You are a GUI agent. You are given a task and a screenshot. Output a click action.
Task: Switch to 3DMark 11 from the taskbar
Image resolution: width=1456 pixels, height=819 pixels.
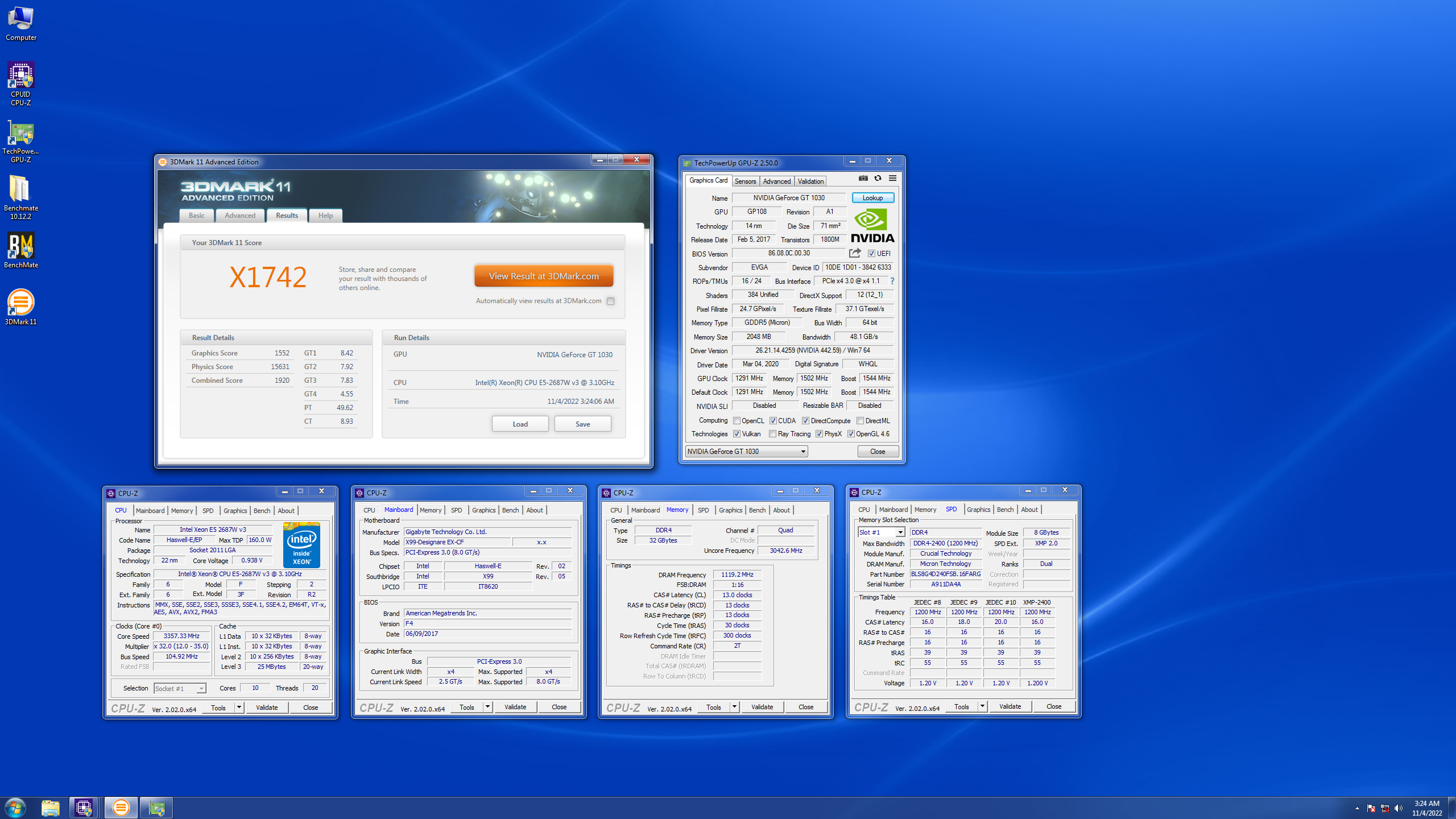point(121,808)
